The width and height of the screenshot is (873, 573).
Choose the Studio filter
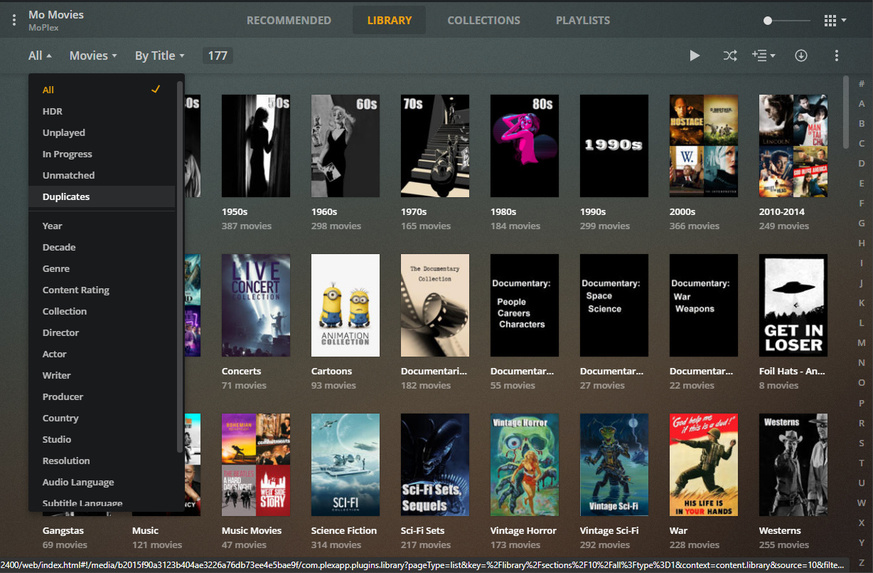102,439
